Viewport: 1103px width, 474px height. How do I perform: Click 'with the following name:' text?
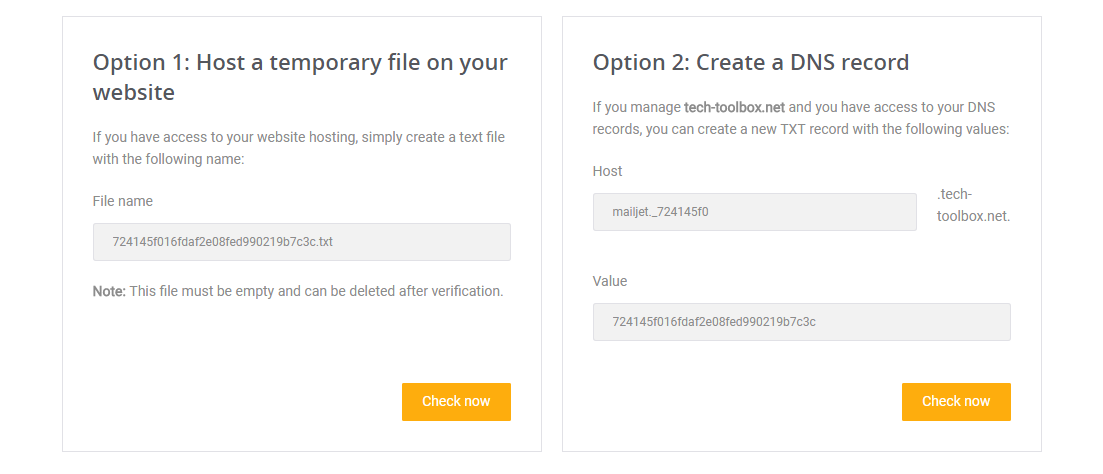tap(168, 159)
